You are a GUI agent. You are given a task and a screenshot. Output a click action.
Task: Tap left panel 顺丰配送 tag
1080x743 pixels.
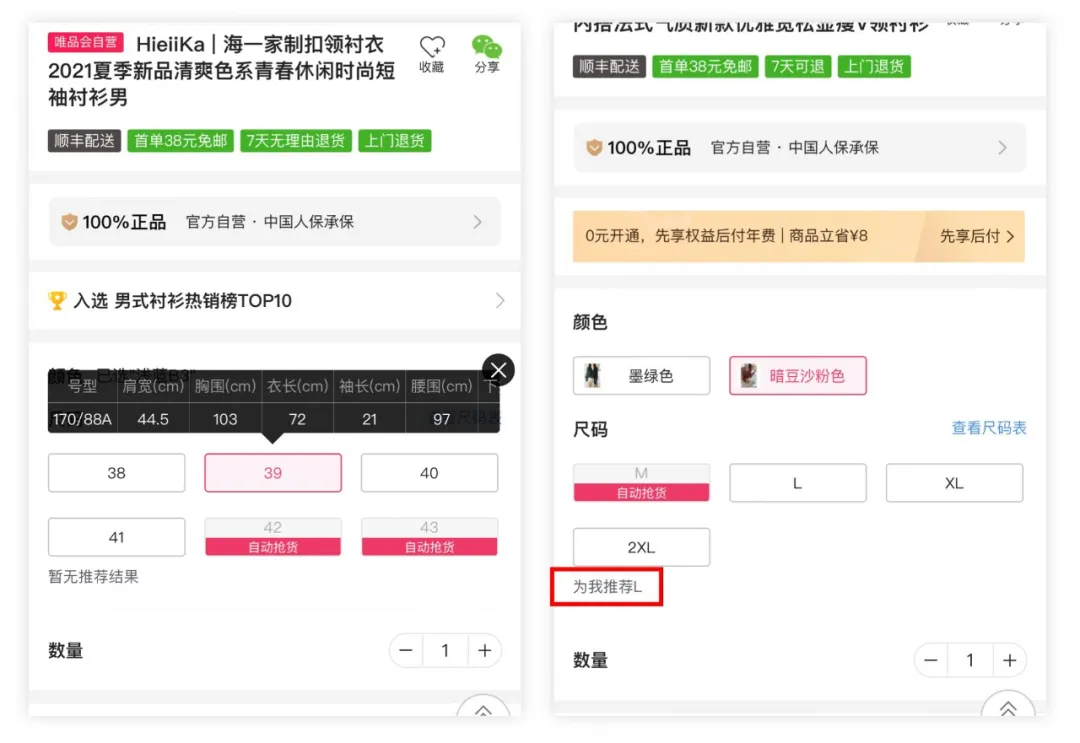84,140
